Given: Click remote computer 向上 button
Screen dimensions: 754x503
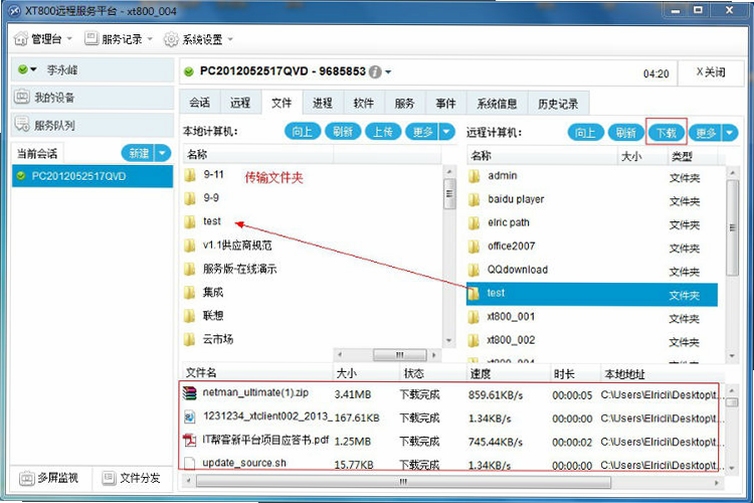Looking at the screenshot, I should point(586,133).
